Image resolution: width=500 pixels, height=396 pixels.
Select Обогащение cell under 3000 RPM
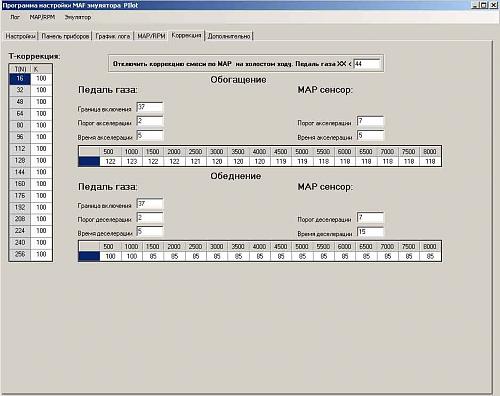[x=217, y=162]
